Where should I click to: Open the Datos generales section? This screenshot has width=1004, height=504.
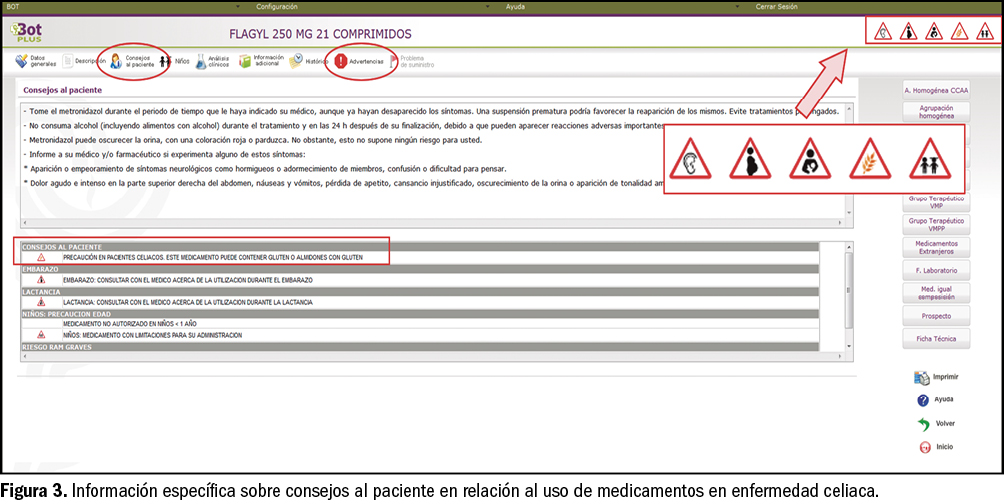(x=35, y=61)
